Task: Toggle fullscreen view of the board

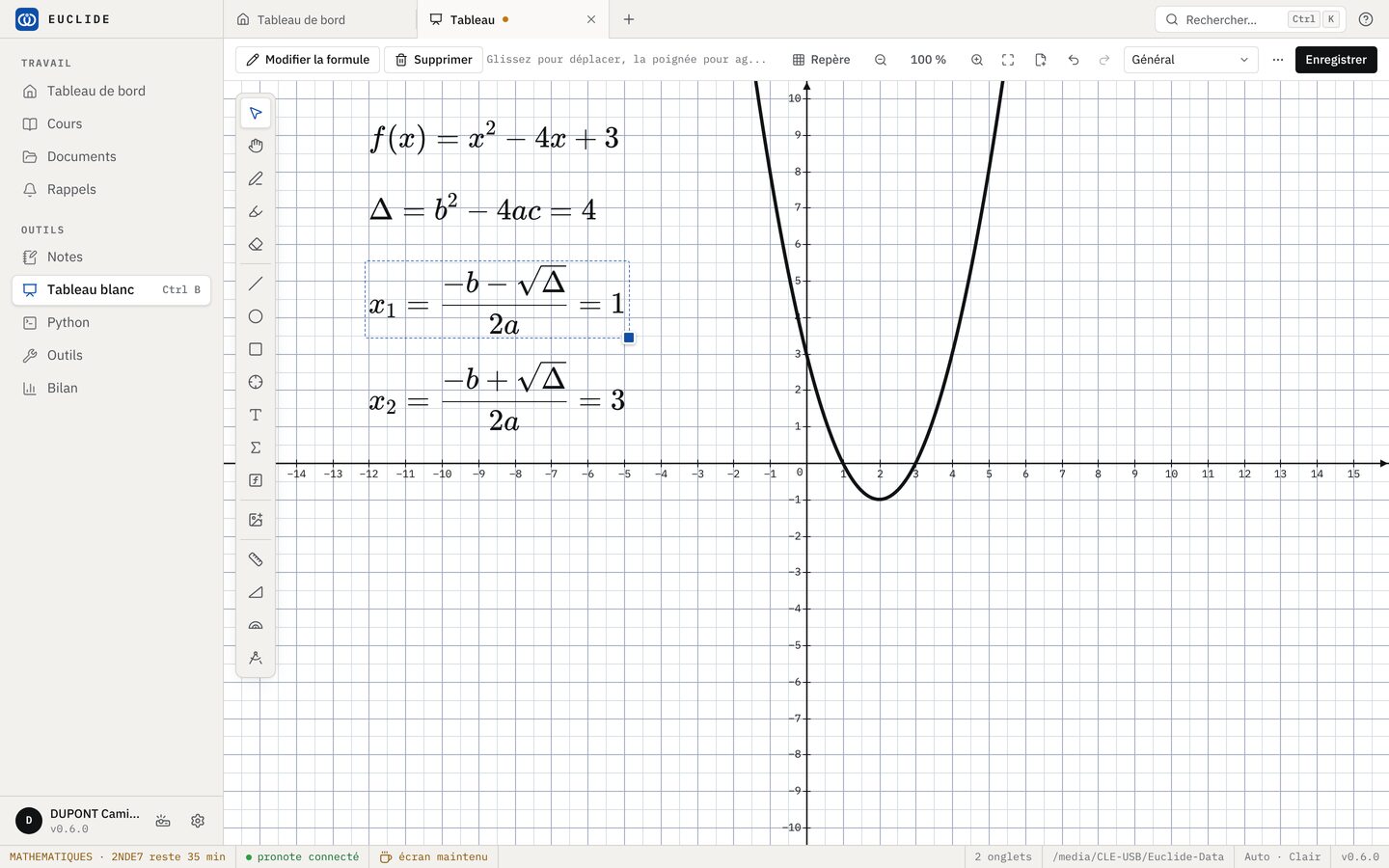Action: pyautogui.click(x=1008, y=60)
